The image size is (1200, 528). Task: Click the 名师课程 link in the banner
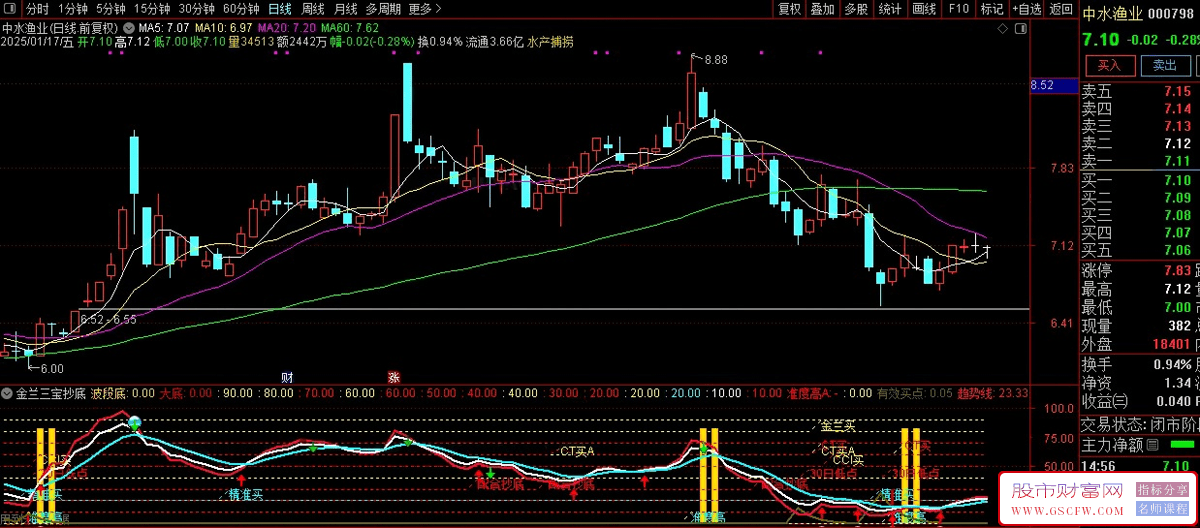click(x=1161, y=510)
